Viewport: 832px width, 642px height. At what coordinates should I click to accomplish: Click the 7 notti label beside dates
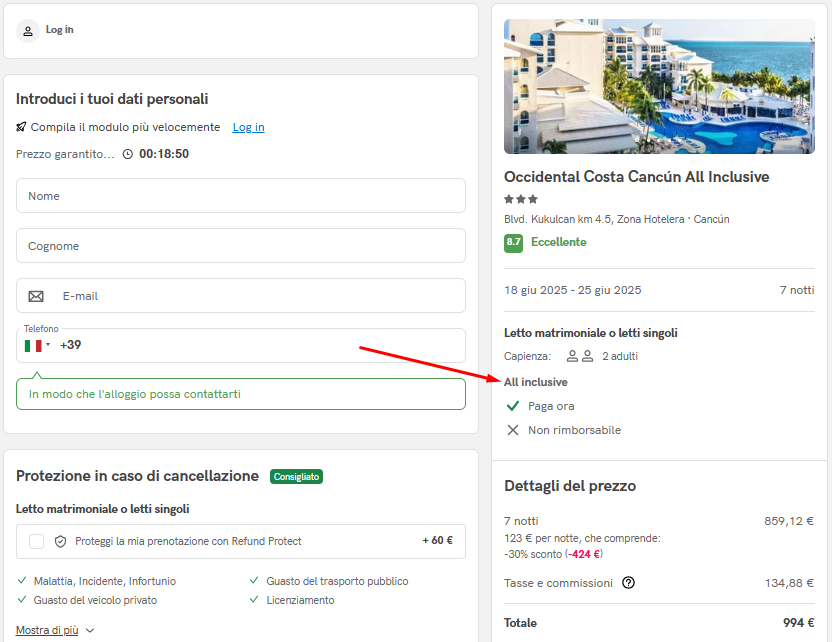click(796, 290)
